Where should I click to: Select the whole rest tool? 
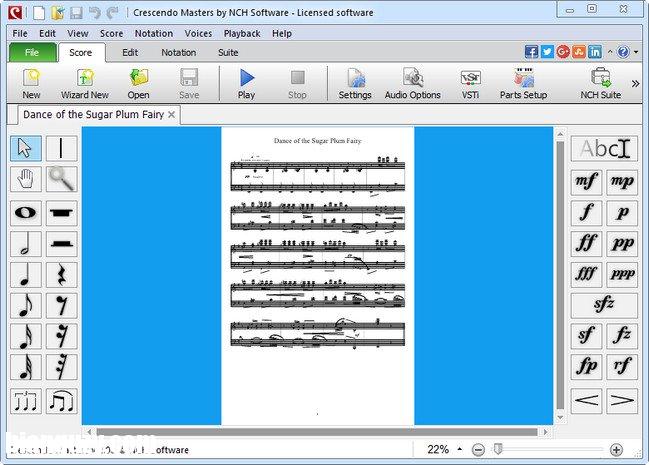click(61, 213)
